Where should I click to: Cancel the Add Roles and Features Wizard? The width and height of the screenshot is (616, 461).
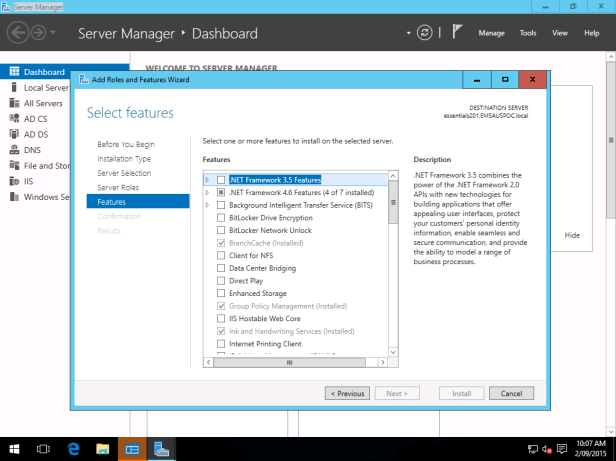coord(510,393)
